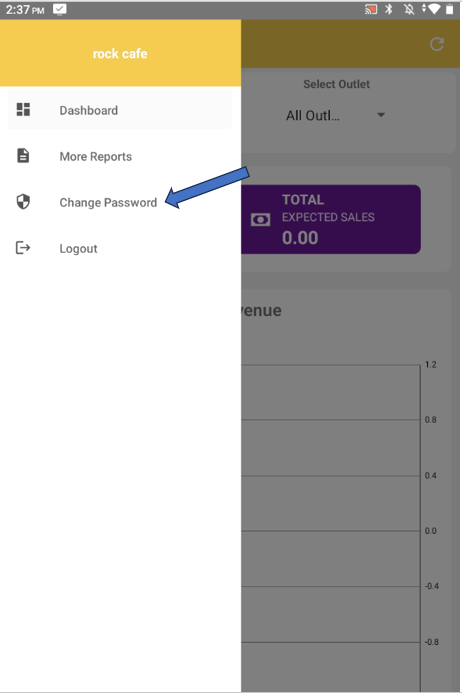
Task: Click the Dashboard grid icon
Action: pyautogui.click(x=23, y=110)
